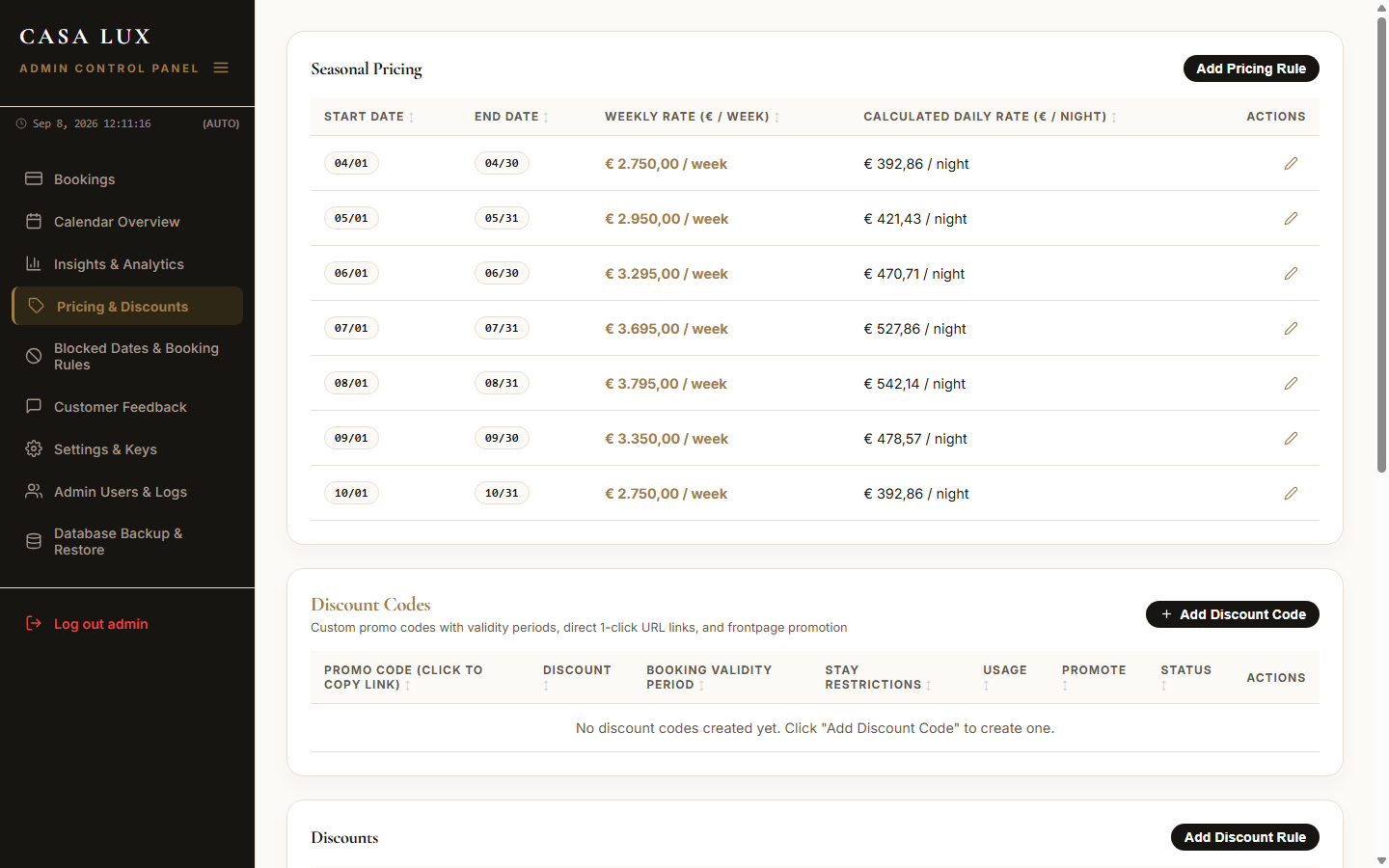
Task: Sort discount codes by Promote arrow
Action: 1065,686
